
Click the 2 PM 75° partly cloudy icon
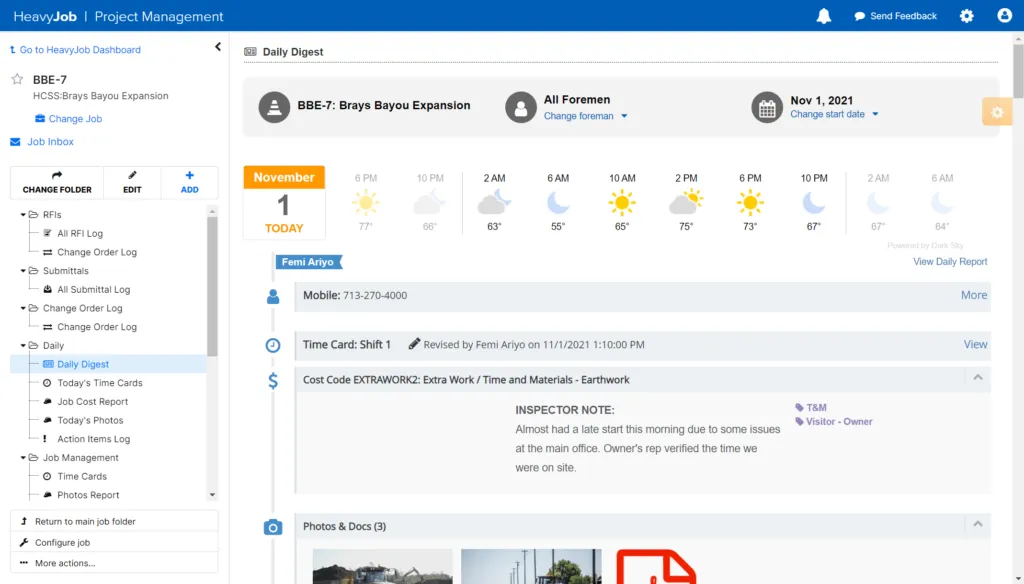pyautogui.click(x=686, y=203)
